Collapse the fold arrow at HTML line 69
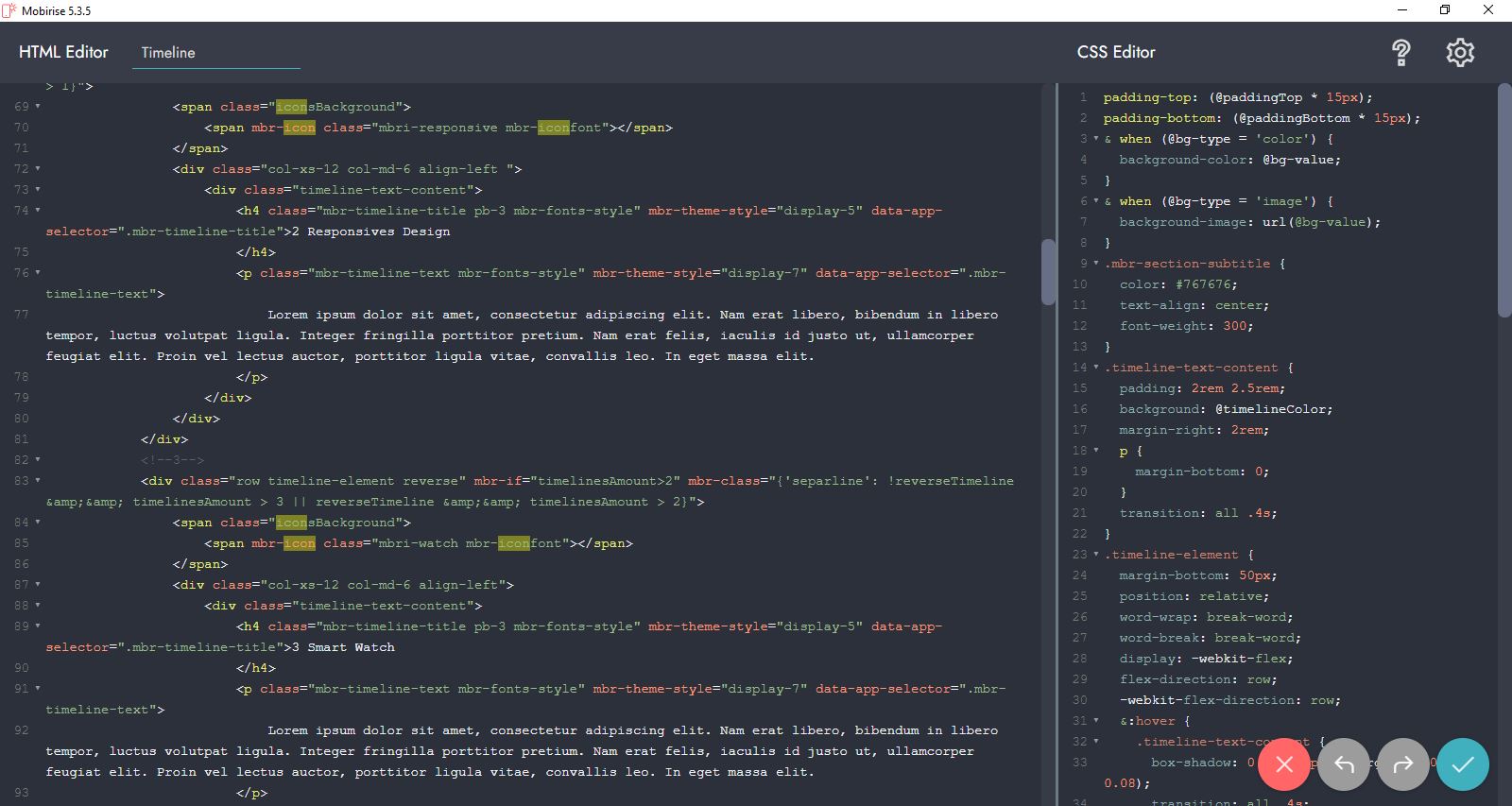Viewport: 1512px width, 806px height. pyautogui.click(x=38, y=107)
